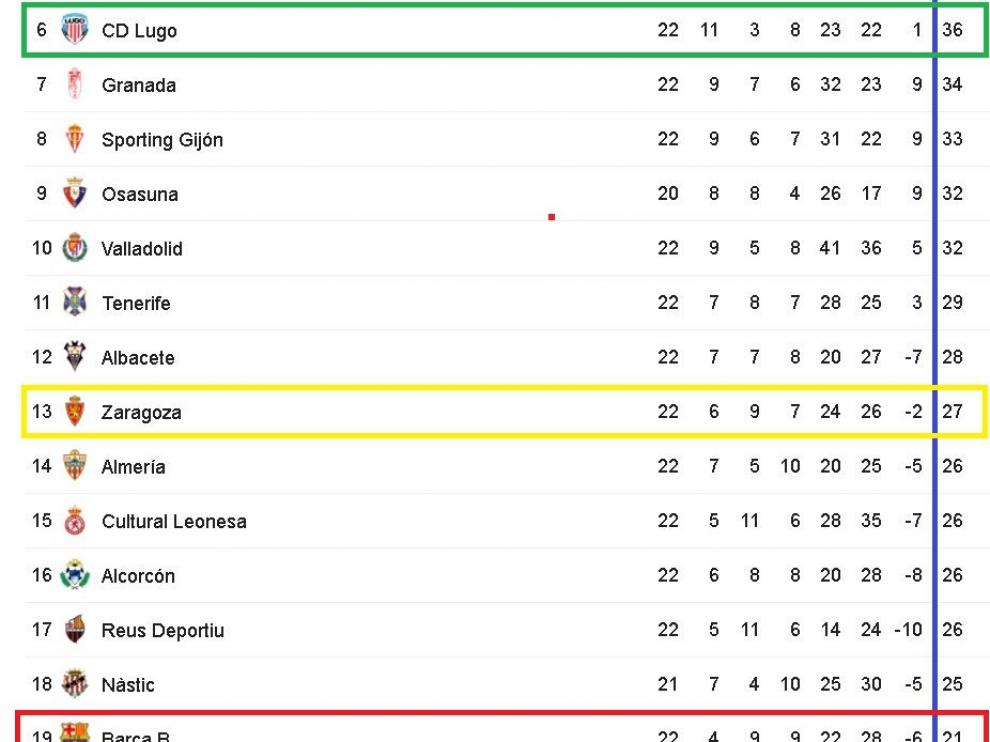Click the Osasuna club crest
The height and width of the screenshot is (742, 990).
click(75, 193)
